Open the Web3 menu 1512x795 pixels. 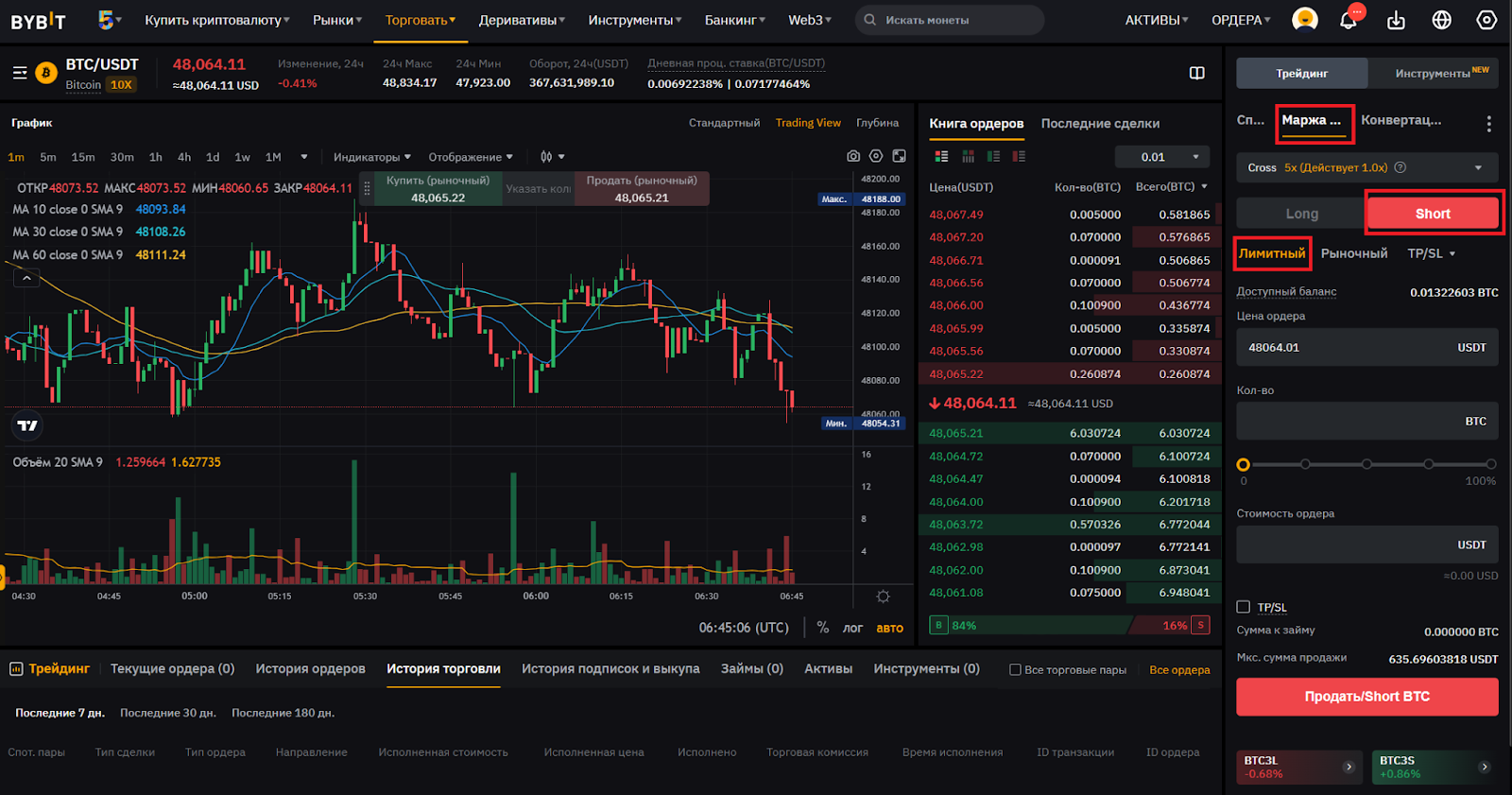tap(810, 20)
